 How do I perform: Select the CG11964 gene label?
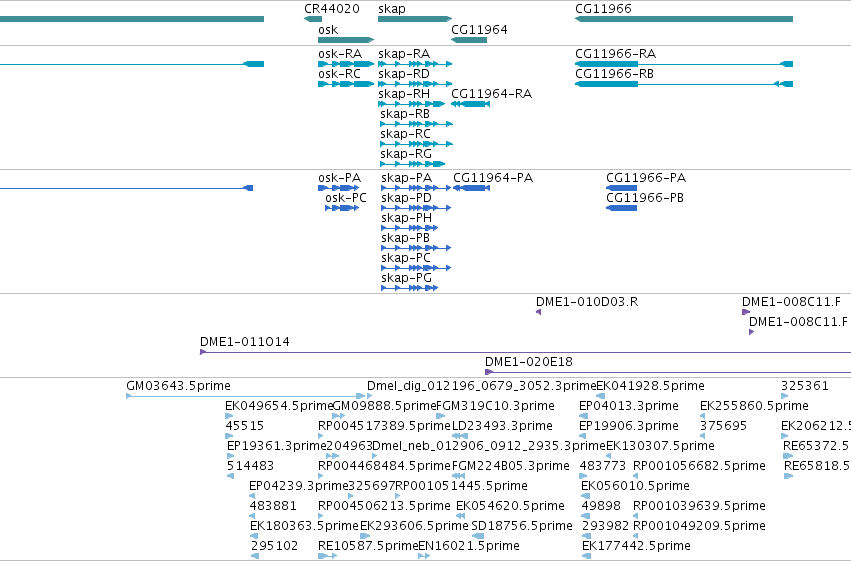pyautogui.click(x=479, y=30)
